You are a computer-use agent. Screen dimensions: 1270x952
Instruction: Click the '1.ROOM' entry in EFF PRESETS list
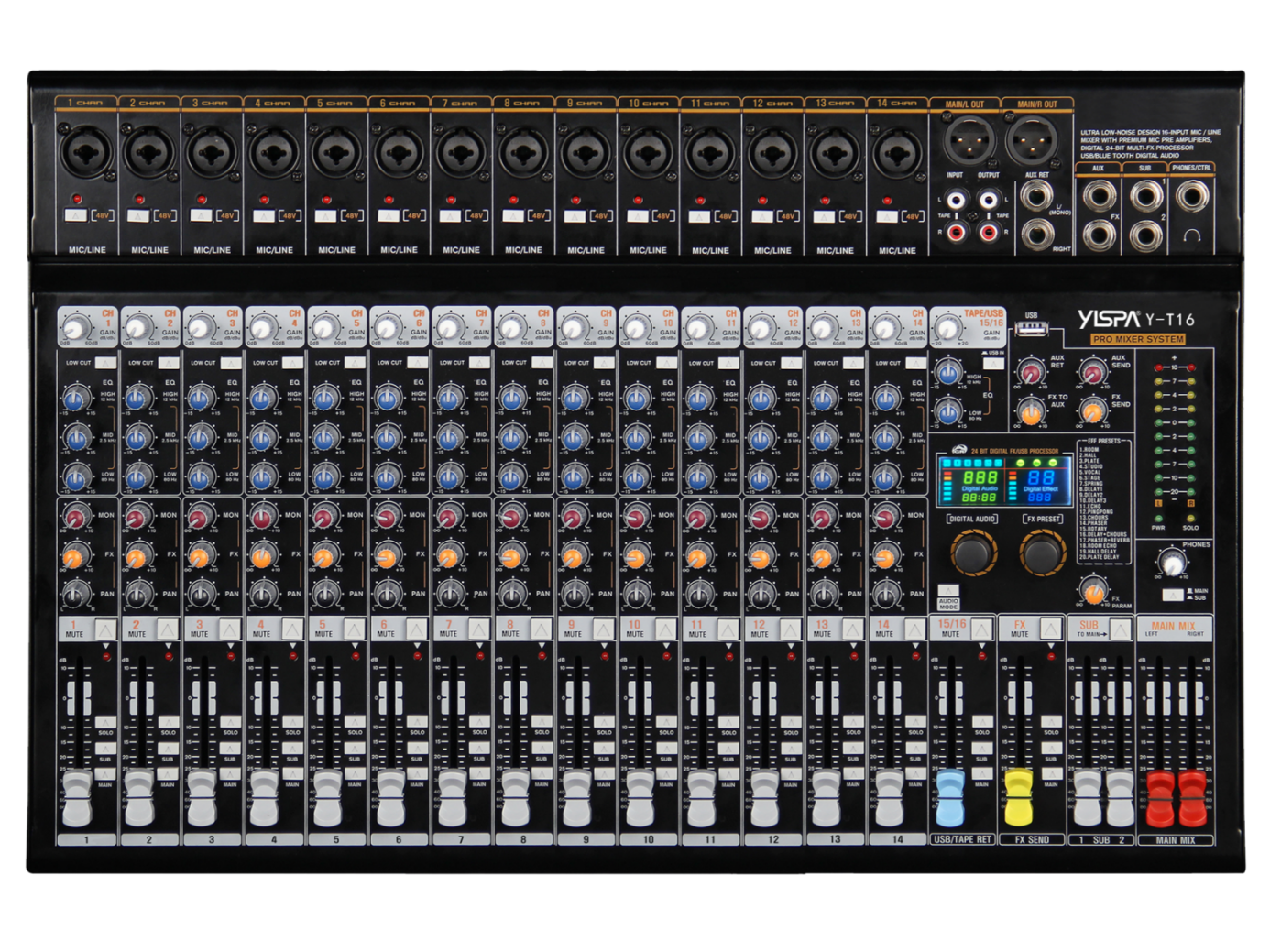[1088, 449]
